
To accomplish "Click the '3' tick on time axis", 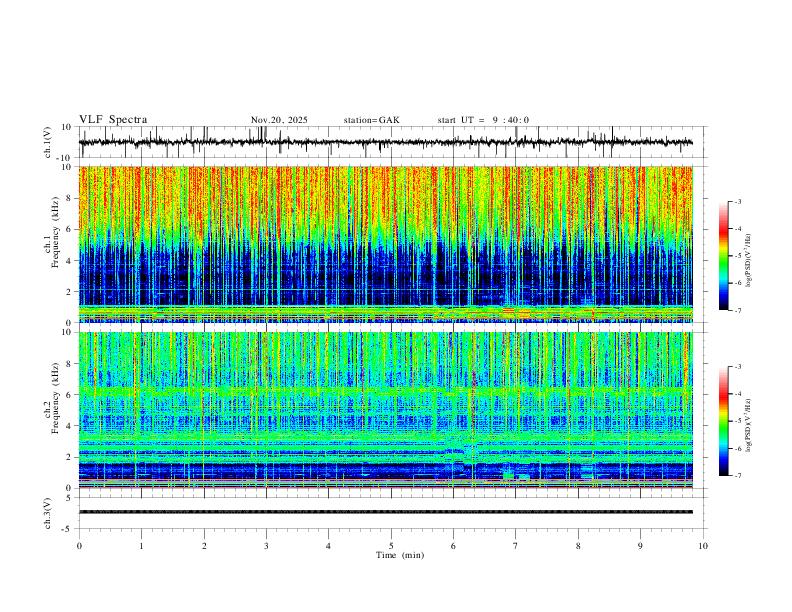I will 266,546.
